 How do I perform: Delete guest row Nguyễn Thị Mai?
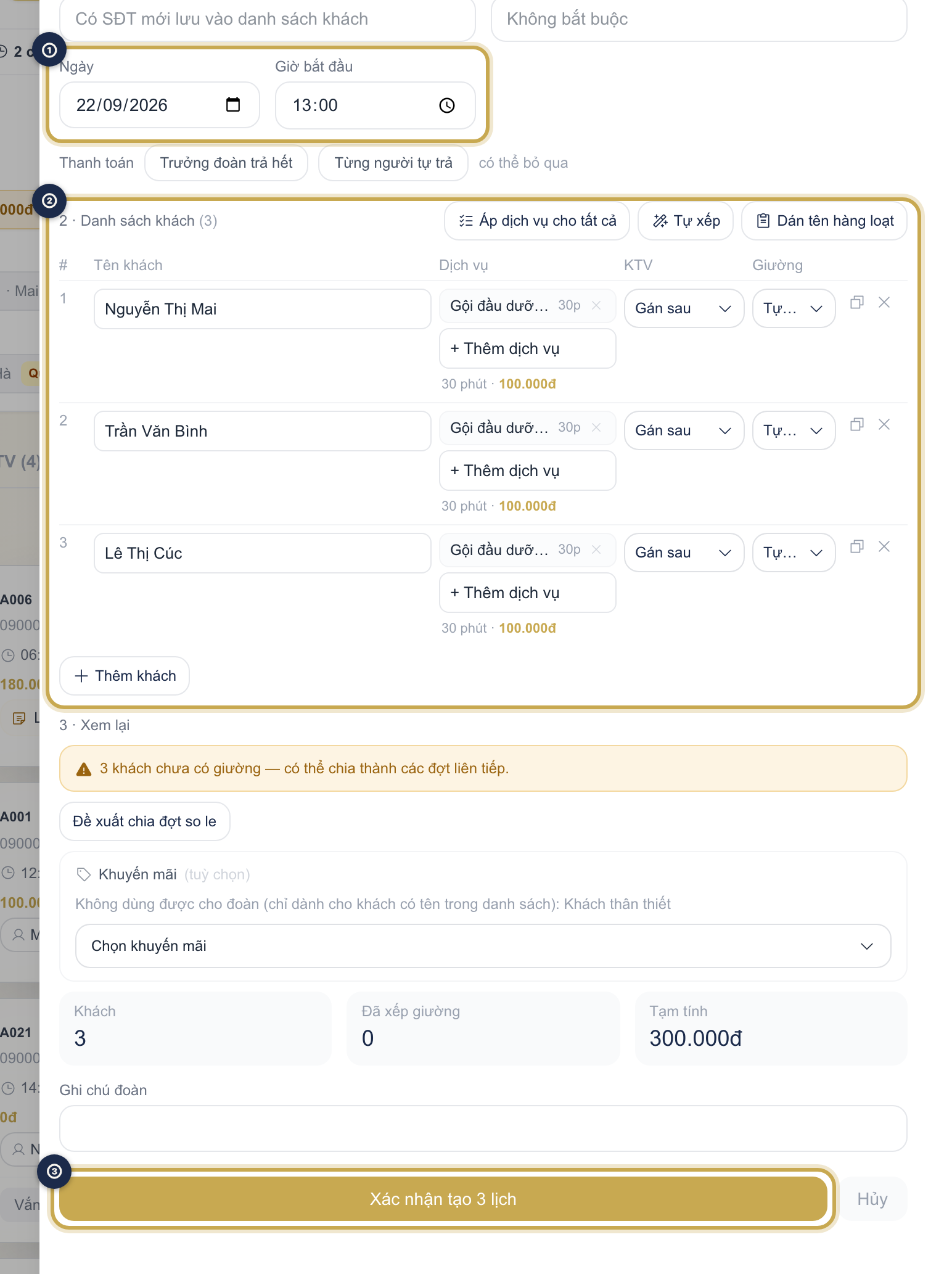pyautogui.click(x=884, y=302)
